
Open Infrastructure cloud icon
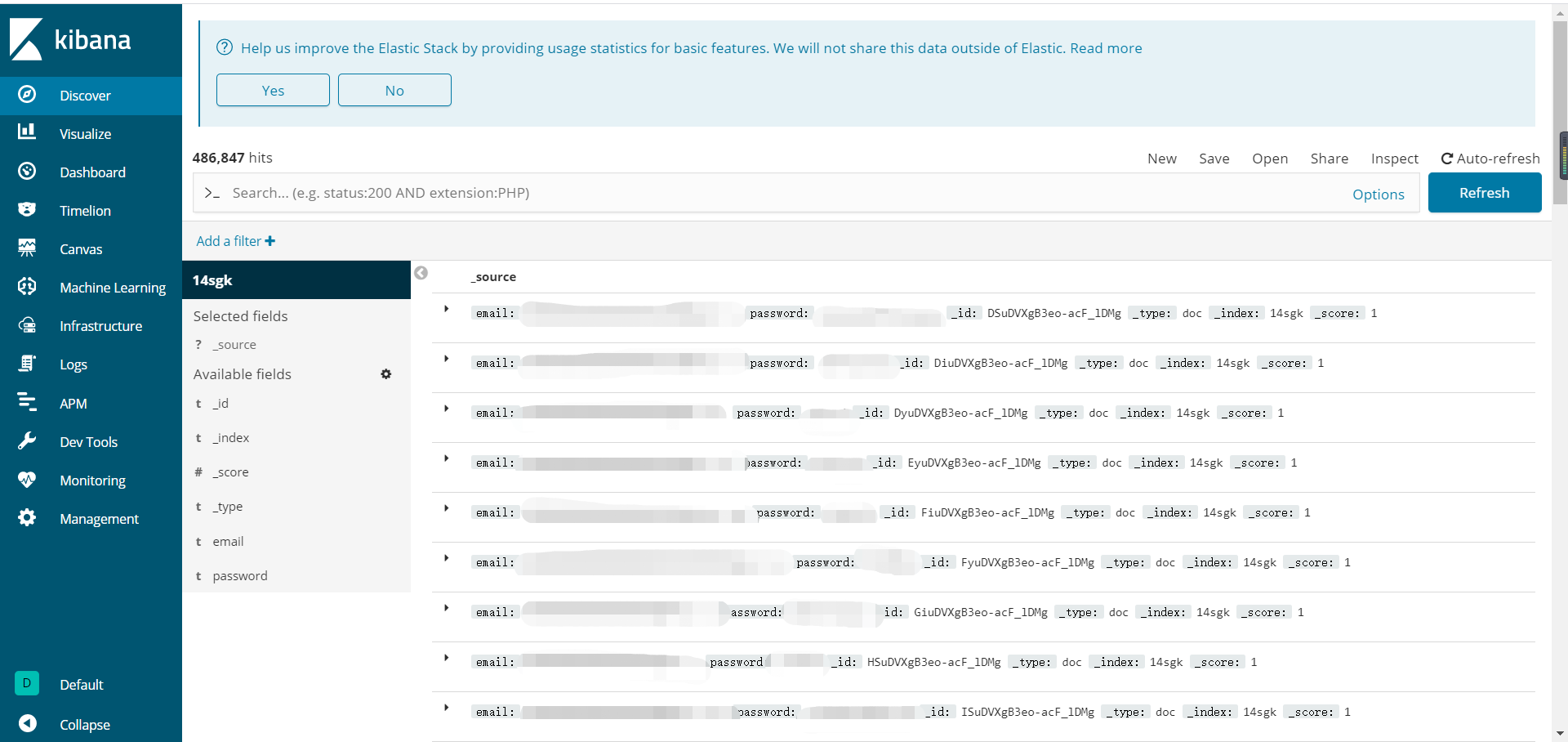(27, 325)
